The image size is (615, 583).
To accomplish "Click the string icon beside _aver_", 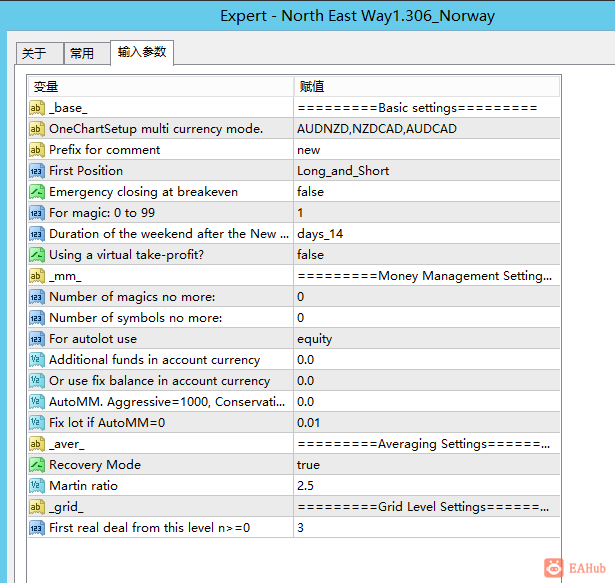I will [x=37, y=444].
